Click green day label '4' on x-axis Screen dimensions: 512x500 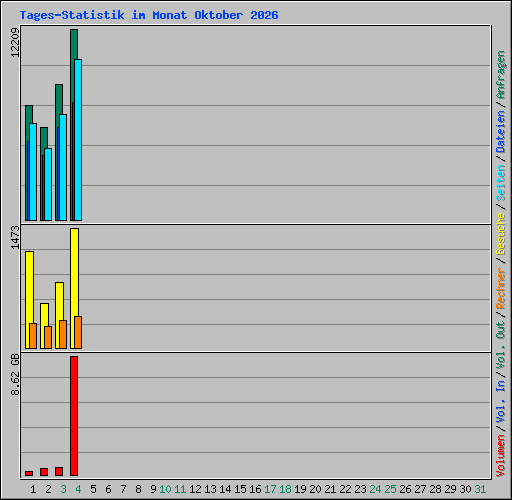78,489
